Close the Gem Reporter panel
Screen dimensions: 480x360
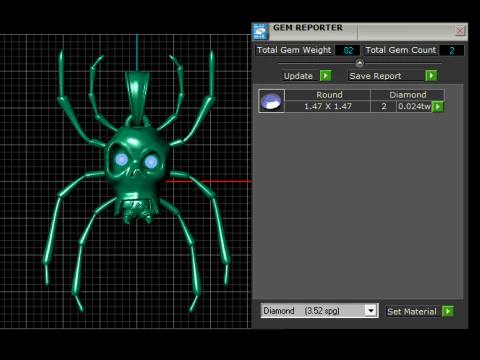460,31
